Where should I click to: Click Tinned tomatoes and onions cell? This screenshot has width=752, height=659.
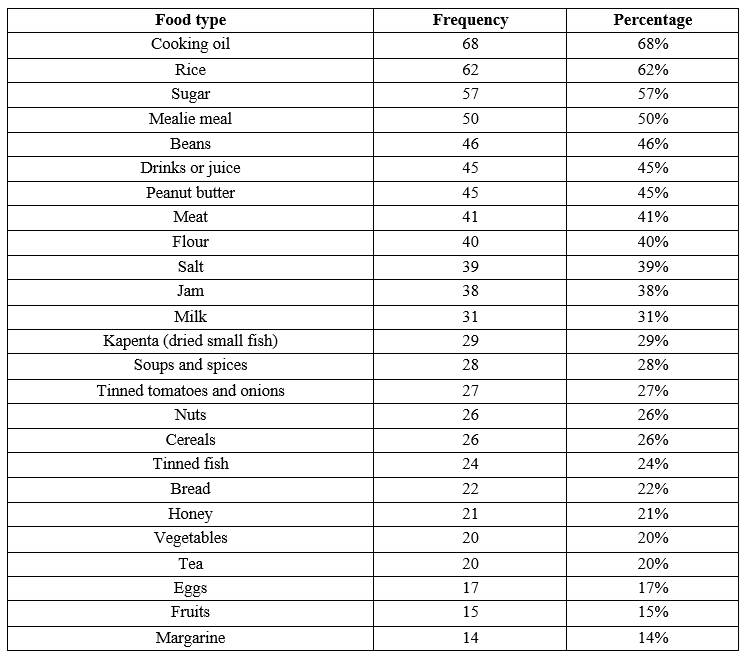tap(190, 390)
